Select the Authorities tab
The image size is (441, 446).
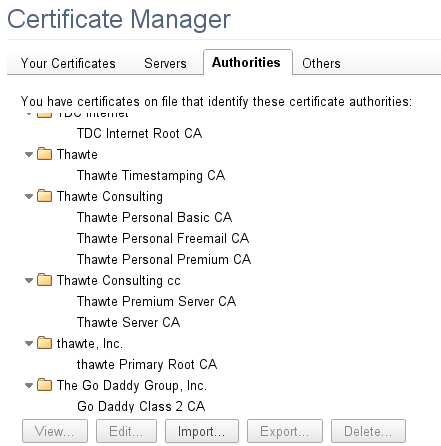247,62
